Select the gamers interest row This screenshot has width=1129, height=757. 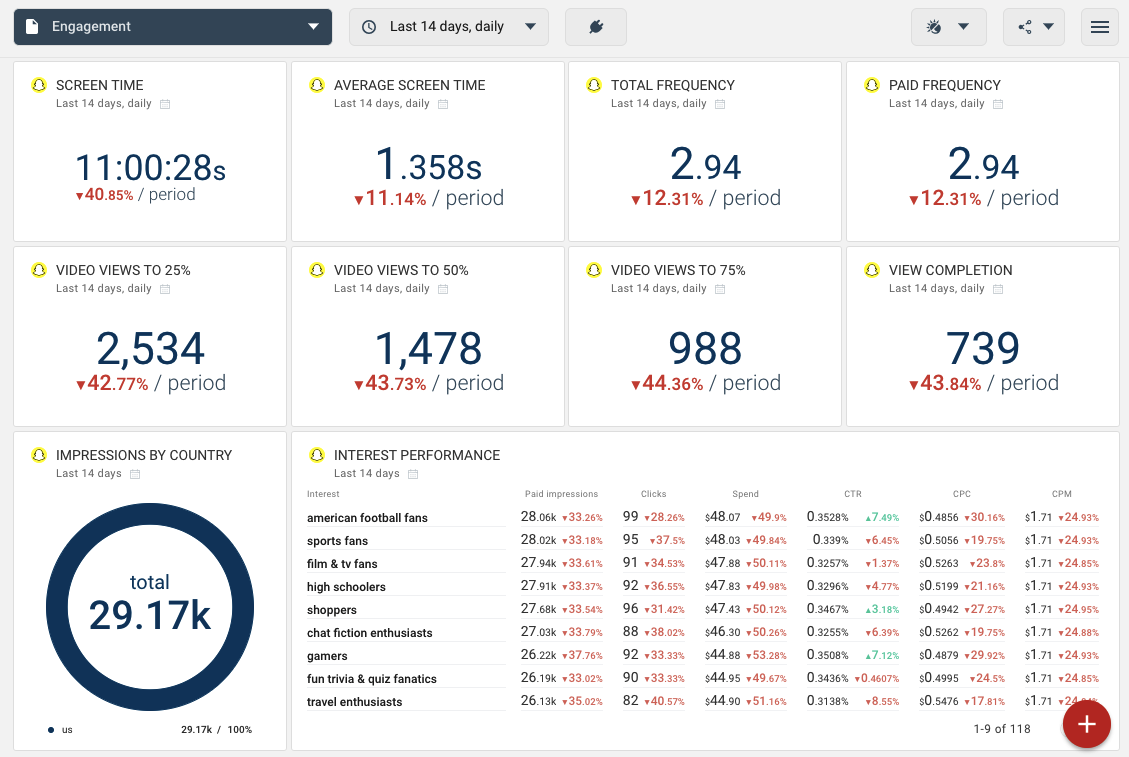click(x=704, y=655)
